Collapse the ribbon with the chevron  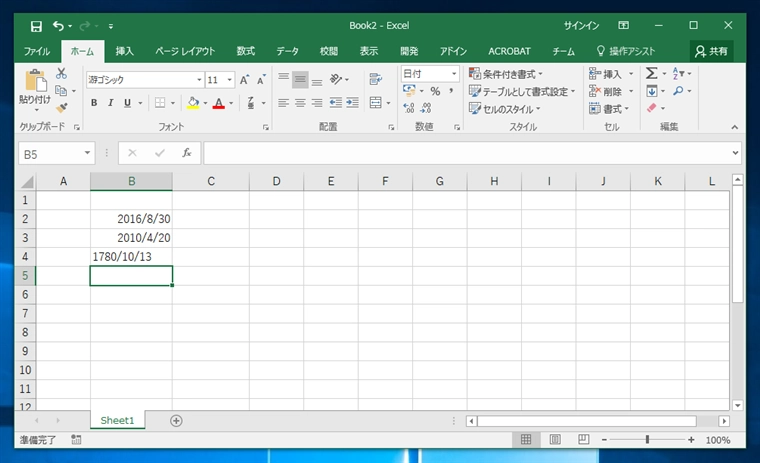click(735, 128)
